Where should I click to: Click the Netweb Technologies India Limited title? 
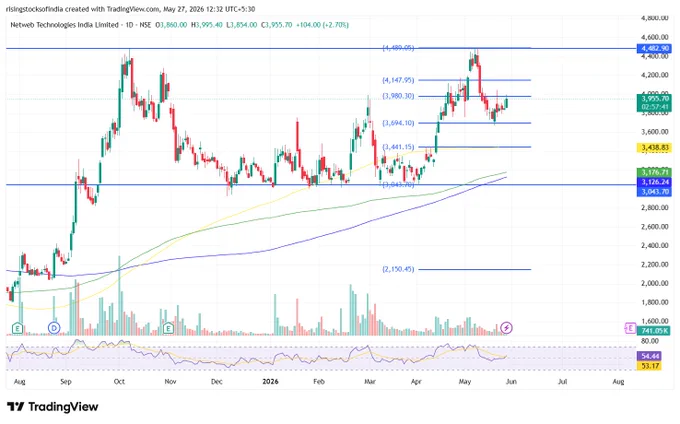coord(64,25)
